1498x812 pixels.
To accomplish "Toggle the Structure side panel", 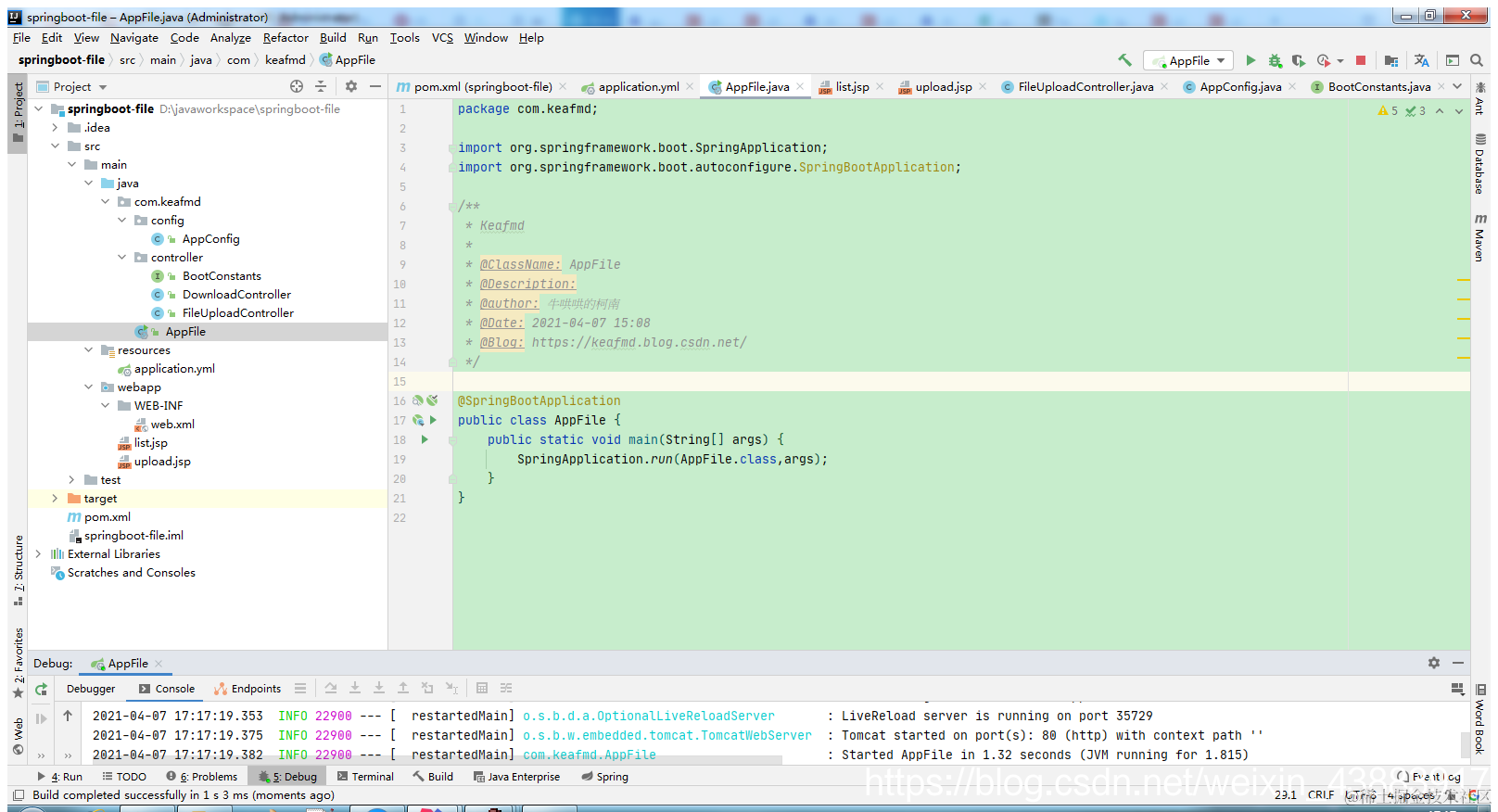I will pyautogui.click(x=18, y=570).
